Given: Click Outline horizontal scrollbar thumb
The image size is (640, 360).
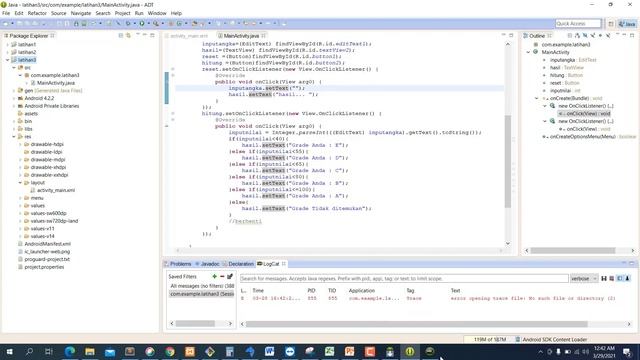Looking at the screenshot, I should pos(573,250).
